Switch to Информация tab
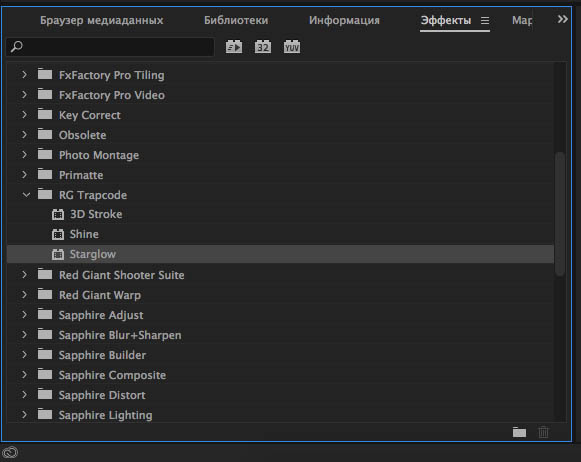This screenshot has width=581, height=462. click(344, 20)
